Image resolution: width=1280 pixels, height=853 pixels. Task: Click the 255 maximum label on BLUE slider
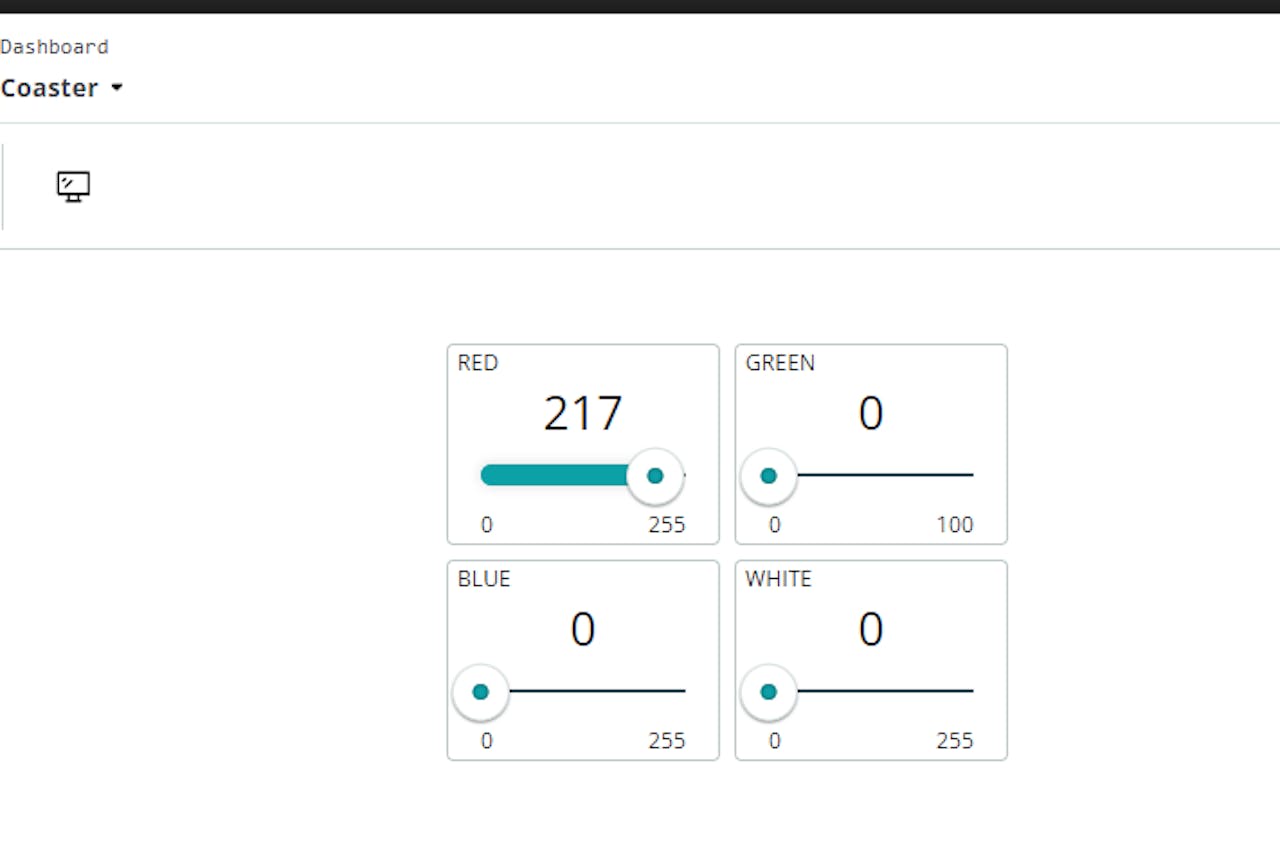click(x=667, y=741)
